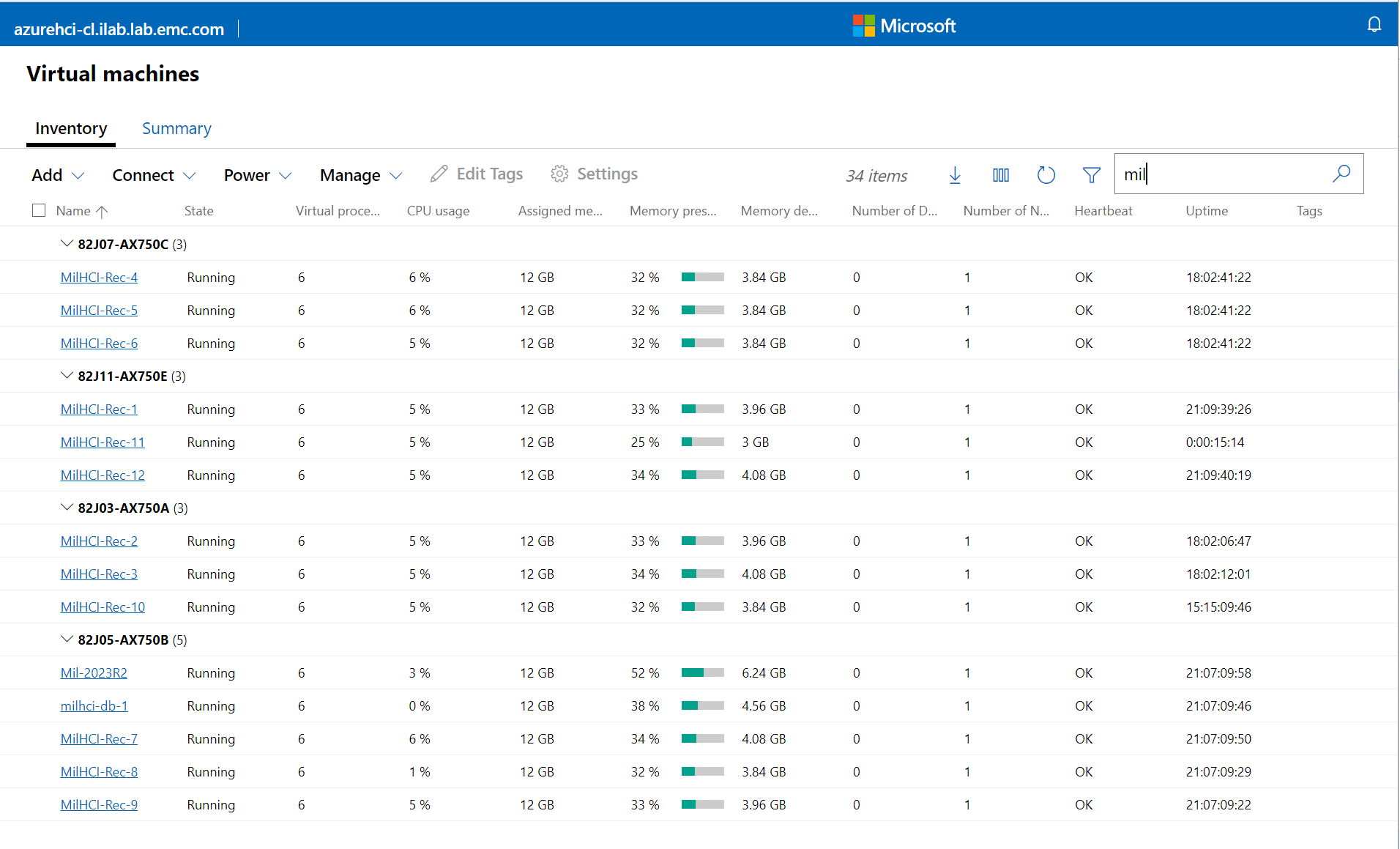This screenshot has height=849, width=1400.
Task: Open the MilHCI-Rec-11 virtual machine
Action: [x=103, y=442]
